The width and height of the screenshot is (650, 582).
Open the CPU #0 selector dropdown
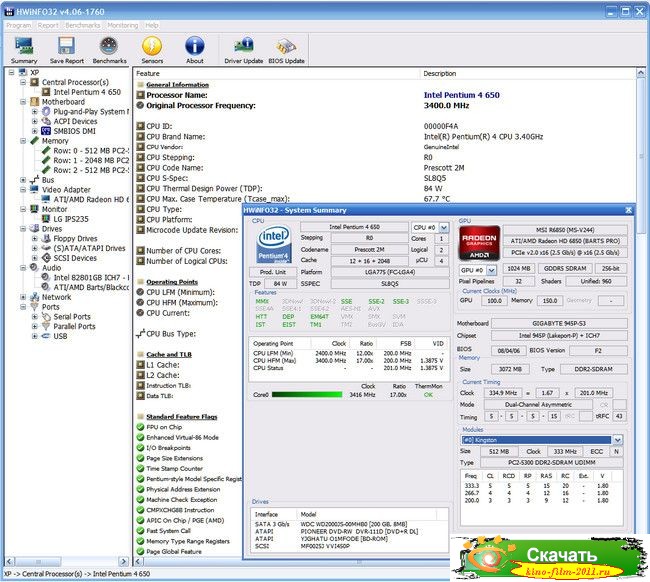point(444,227)
